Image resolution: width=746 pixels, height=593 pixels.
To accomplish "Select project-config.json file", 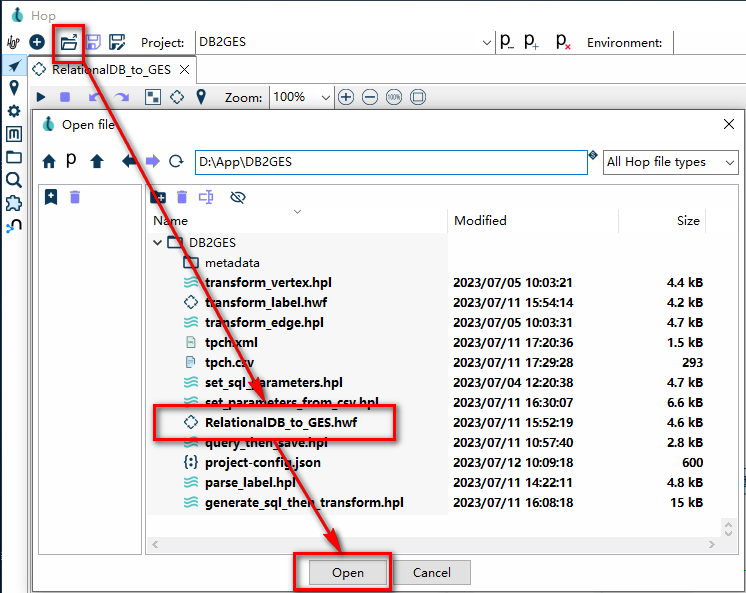I will (x=263, y=463).
